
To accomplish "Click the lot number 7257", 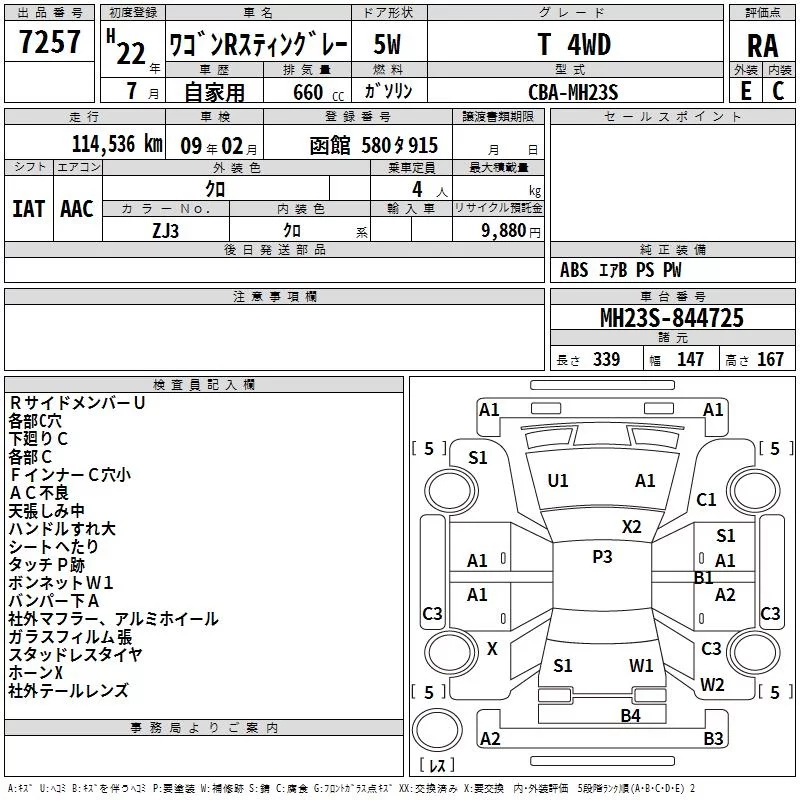I will [x=49, y=42].
